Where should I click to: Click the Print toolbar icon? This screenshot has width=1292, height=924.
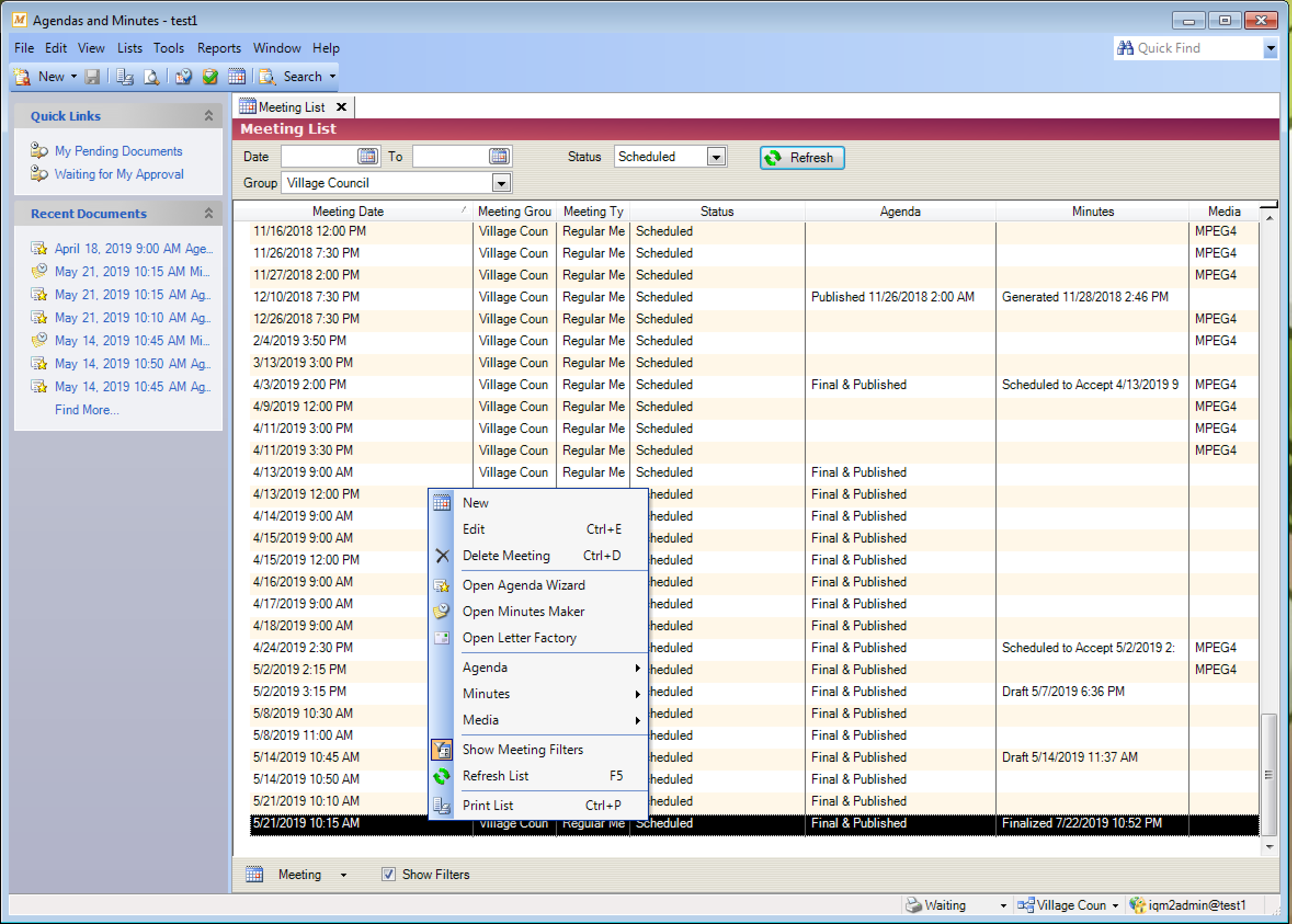pos(124,77)
